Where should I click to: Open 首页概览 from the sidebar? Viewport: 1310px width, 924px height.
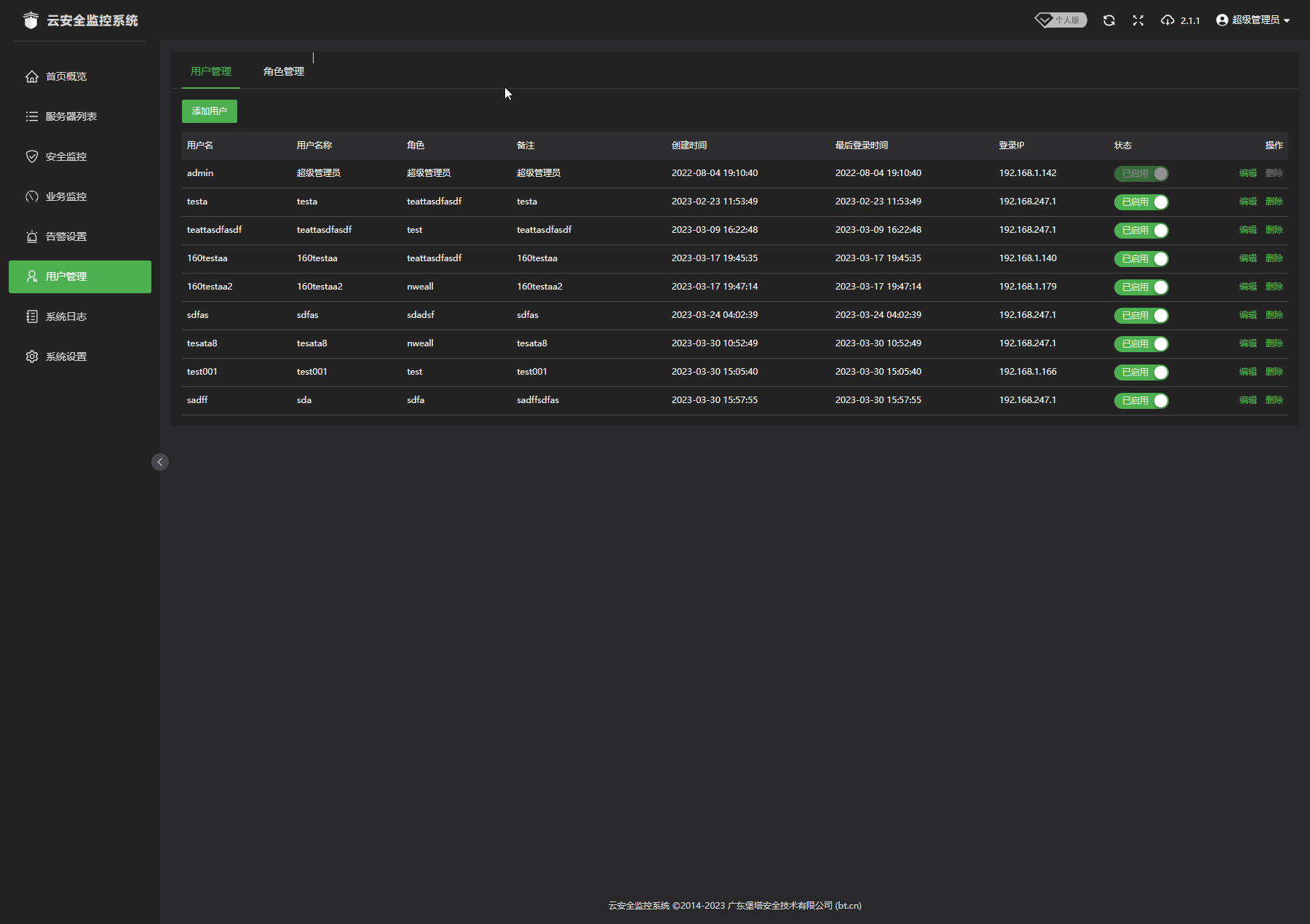[65, 76]
